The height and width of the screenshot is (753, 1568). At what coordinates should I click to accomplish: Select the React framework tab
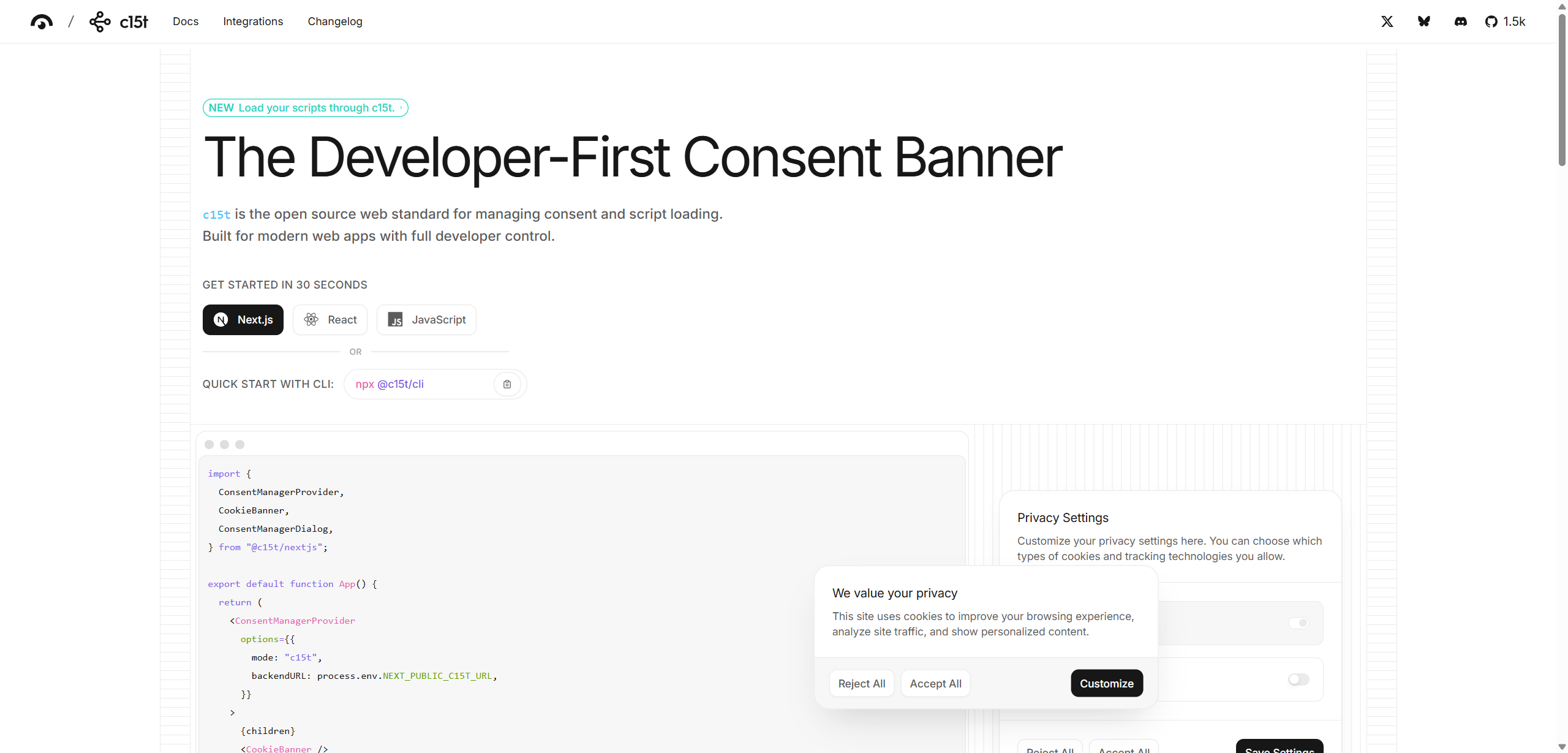pyautogui.click(x=330, y=320)
